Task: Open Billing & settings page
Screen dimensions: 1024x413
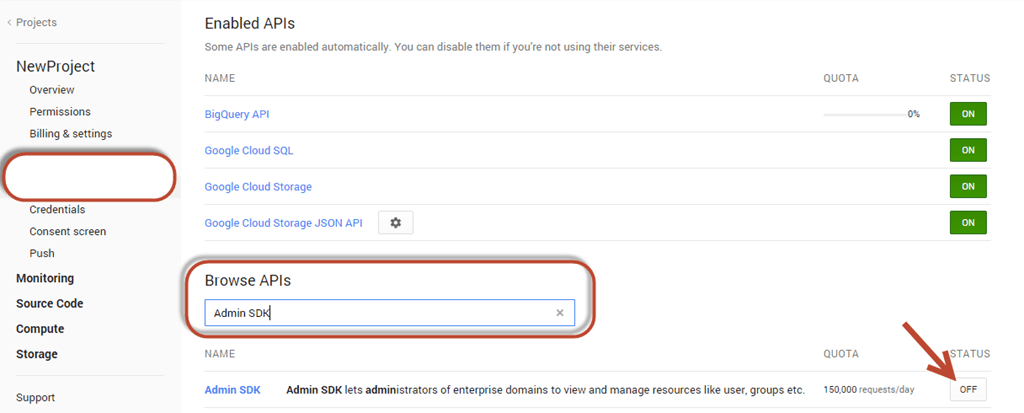Action: point(71,133)
